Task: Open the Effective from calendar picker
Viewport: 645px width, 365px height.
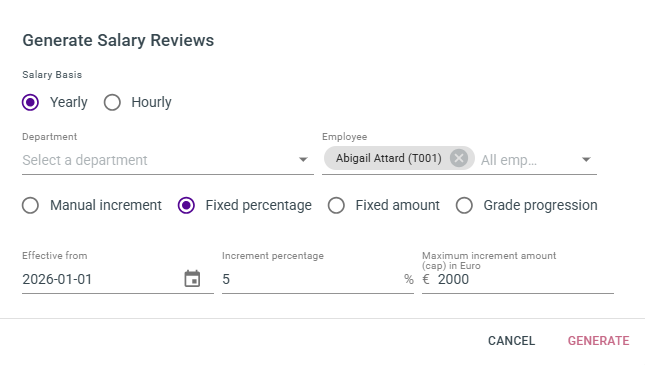Action: coord(192,279)
